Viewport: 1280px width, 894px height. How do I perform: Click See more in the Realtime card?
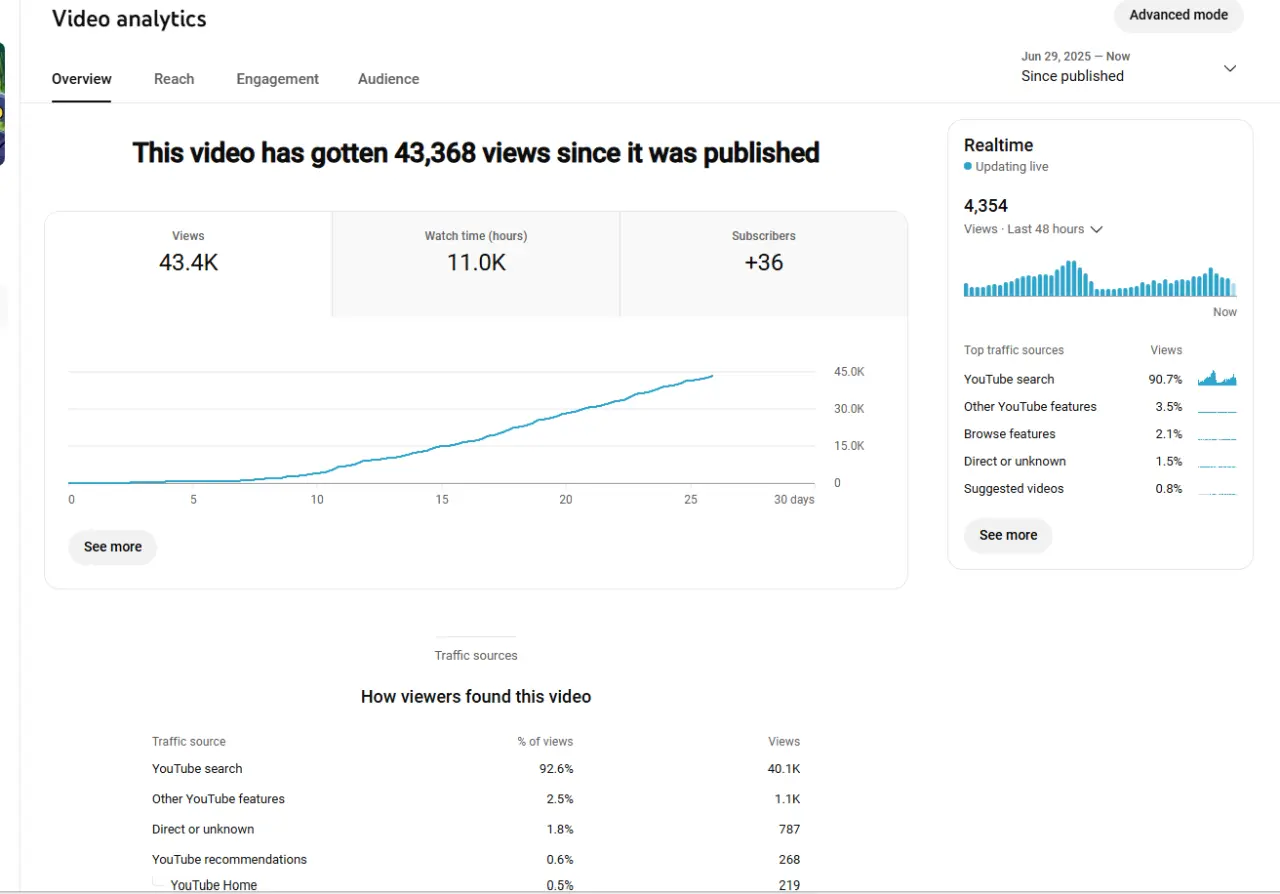[1008, 535]
